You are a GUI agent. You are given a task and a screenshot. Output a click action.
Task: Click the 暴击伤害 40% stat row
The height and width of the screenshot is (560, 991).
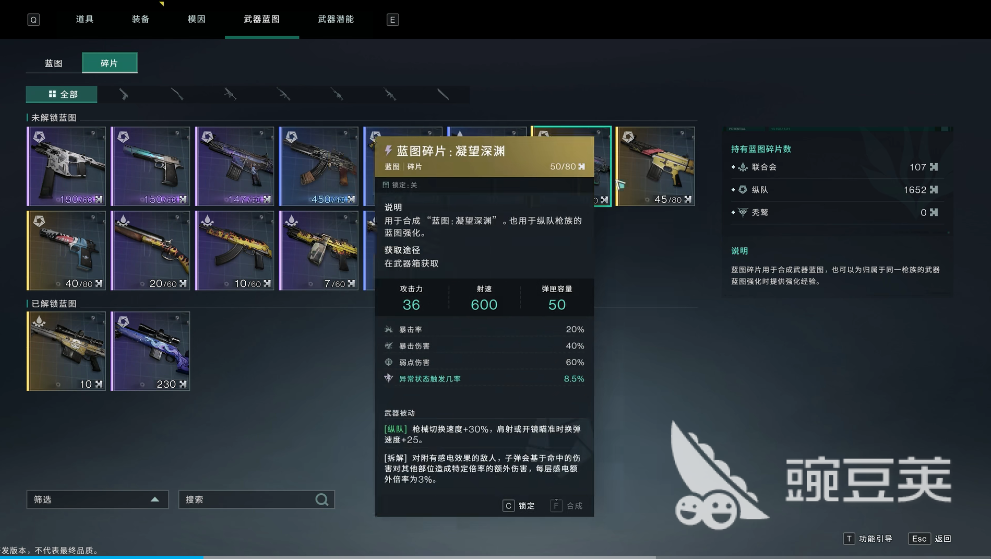pos(484,346)
